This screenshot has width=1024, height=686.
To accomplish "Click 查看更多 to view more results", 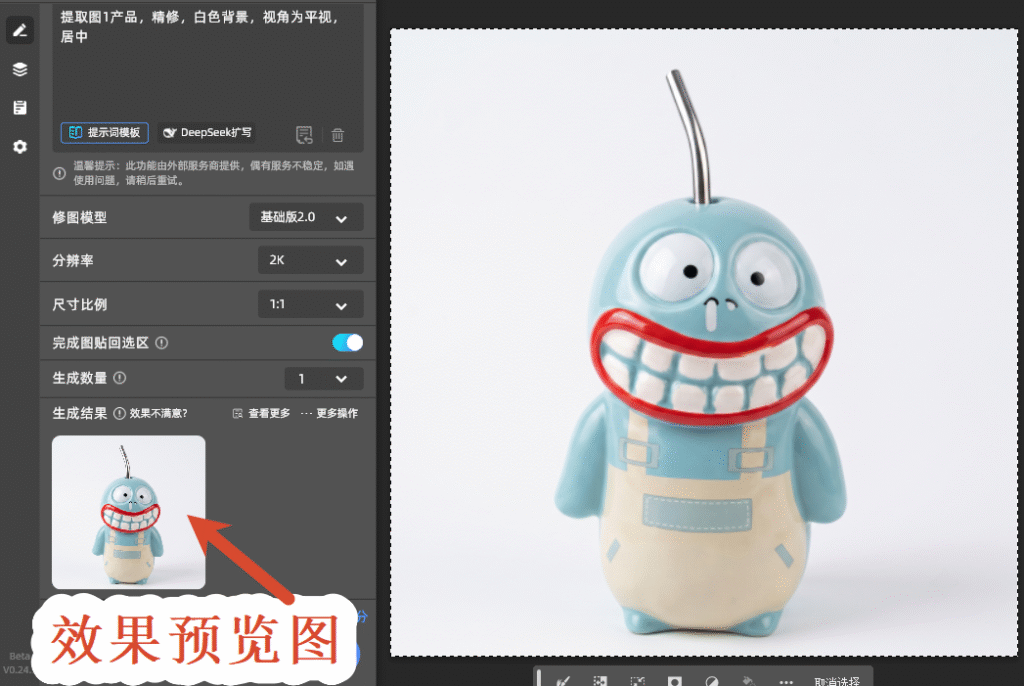I will pos(261,413).
